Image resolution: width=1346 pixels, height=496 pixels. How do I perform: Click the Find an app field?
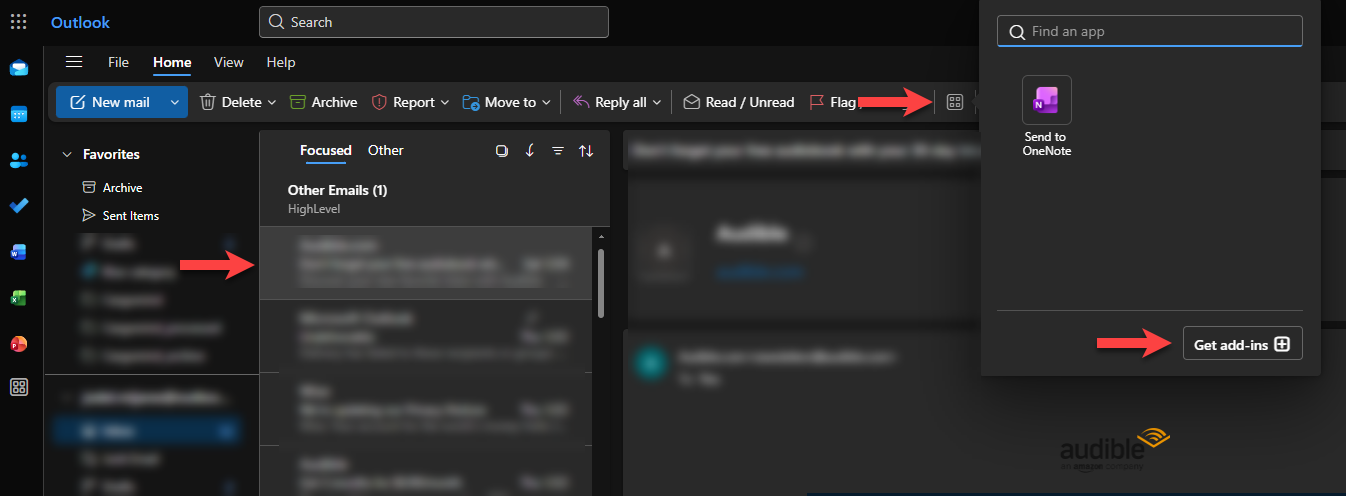pyautogui.click(x=1150, y=31)
